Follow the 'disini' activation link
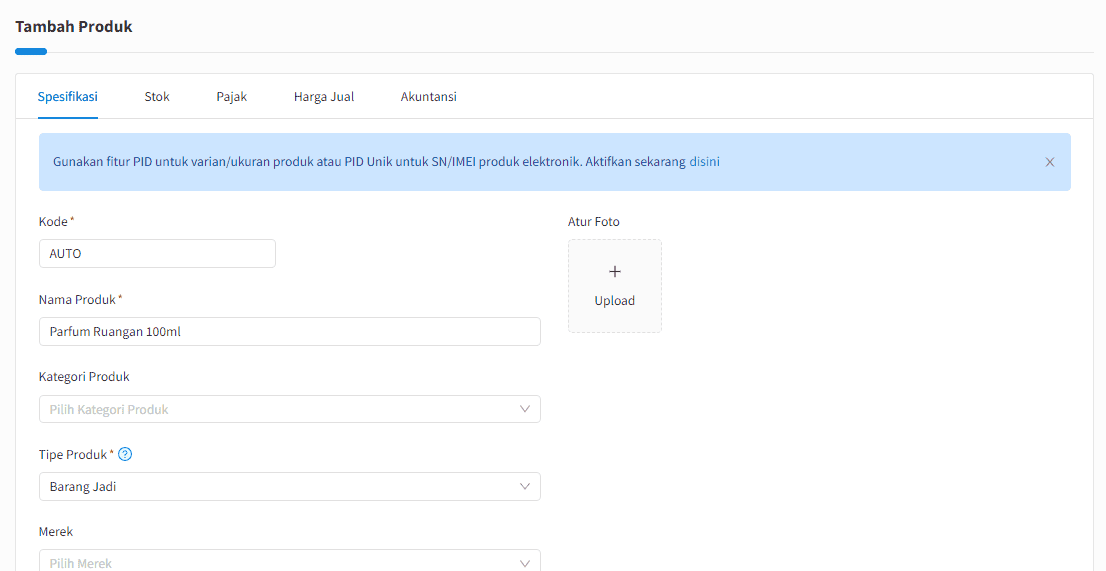This screenshot has height=571, width=1106. click(x=704, y=161)
